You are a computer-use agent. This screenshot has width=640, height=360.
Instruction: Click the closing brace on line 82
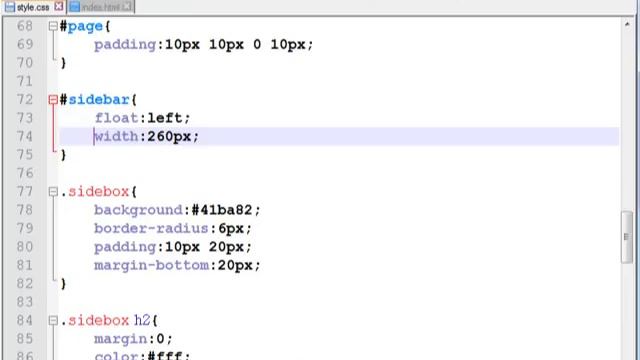63,284
